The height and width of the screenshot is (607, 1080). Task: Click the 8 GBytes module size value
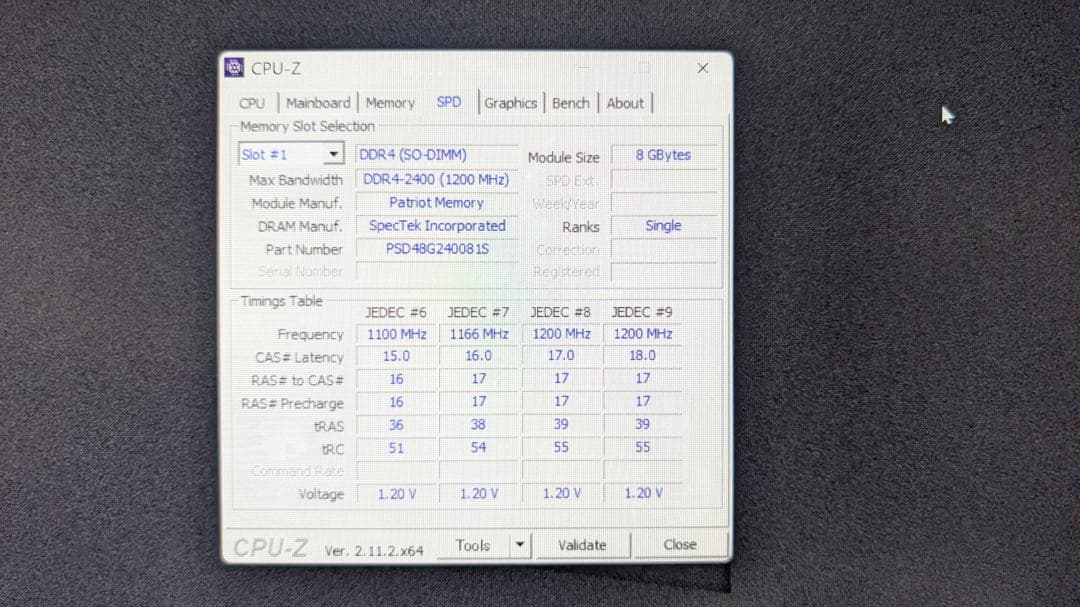(x=662, y=155)
